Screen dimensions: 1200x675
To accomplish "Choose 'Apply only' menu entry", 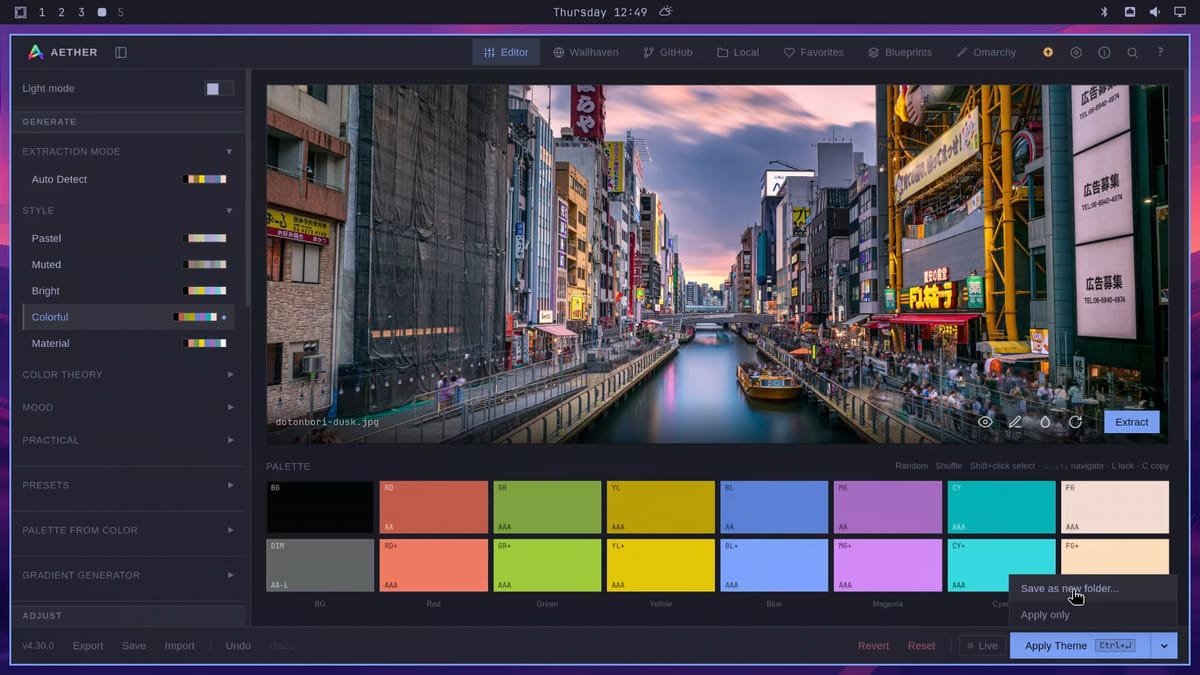I will pyautogui.click(x=1093, y=615).
